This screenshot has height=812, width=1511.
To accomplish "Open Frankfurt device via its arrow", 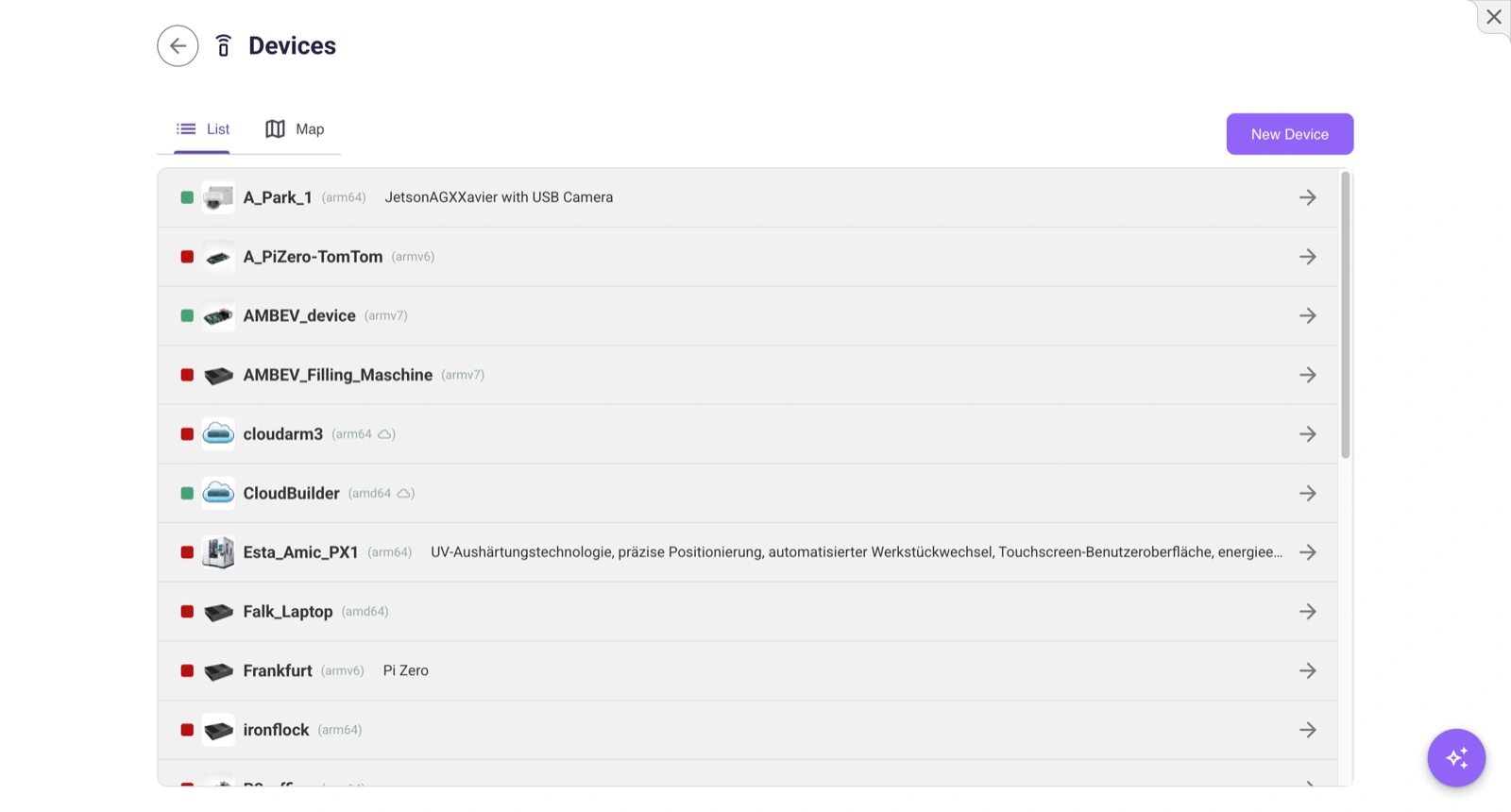I will coord(1307,670).
